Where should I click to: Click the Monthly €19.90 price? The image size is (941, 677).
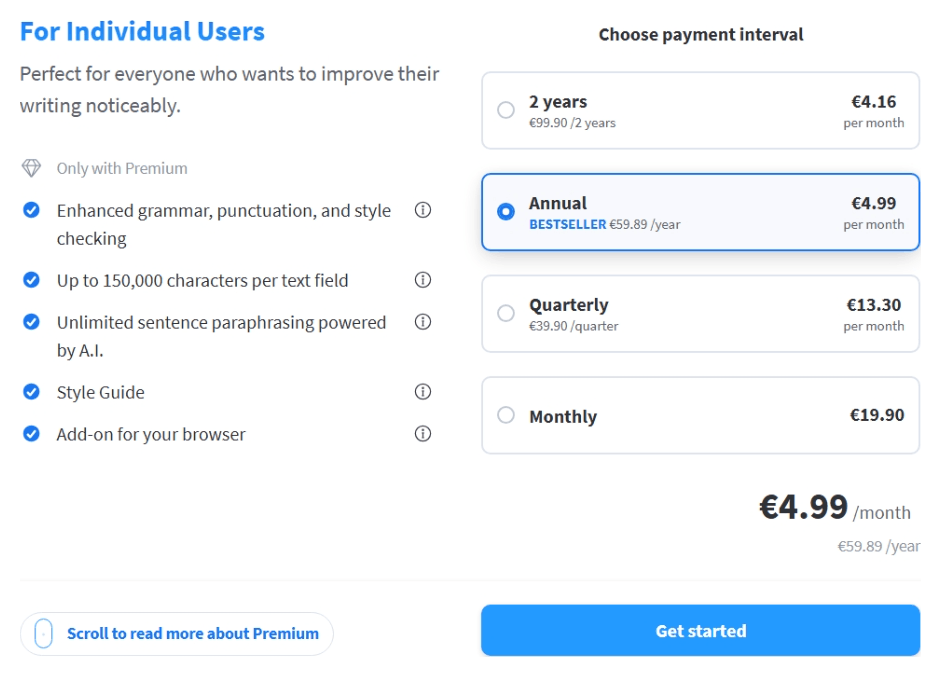tap(877, 415)
